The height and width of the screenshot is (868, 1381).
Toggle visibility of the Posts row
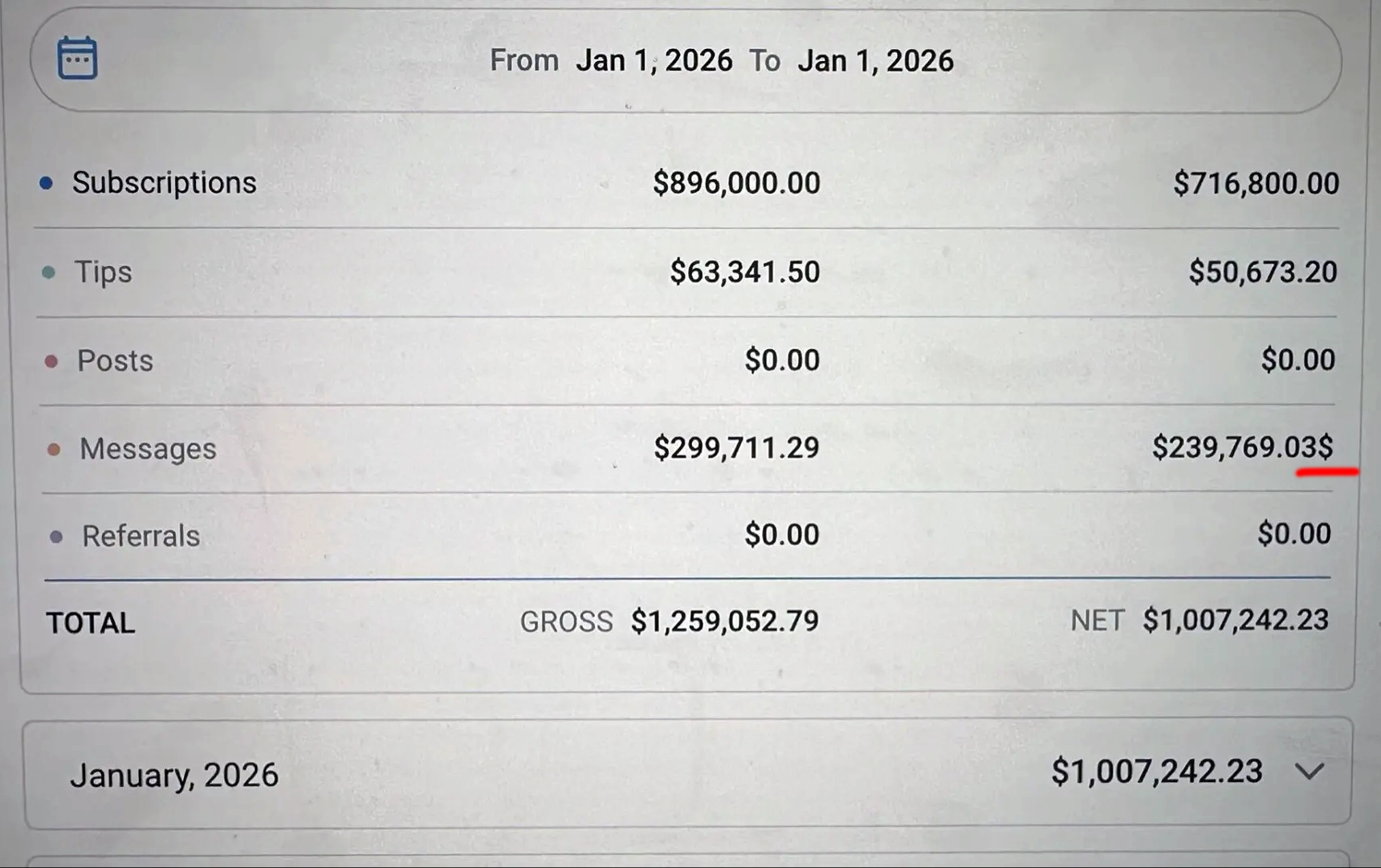tap(51, 361)
